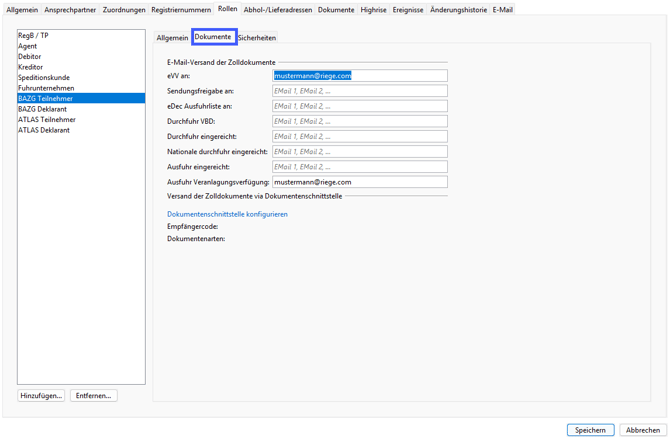
Task: Select the Sicherheiten sub-tab
Action: tap(257, 38)
